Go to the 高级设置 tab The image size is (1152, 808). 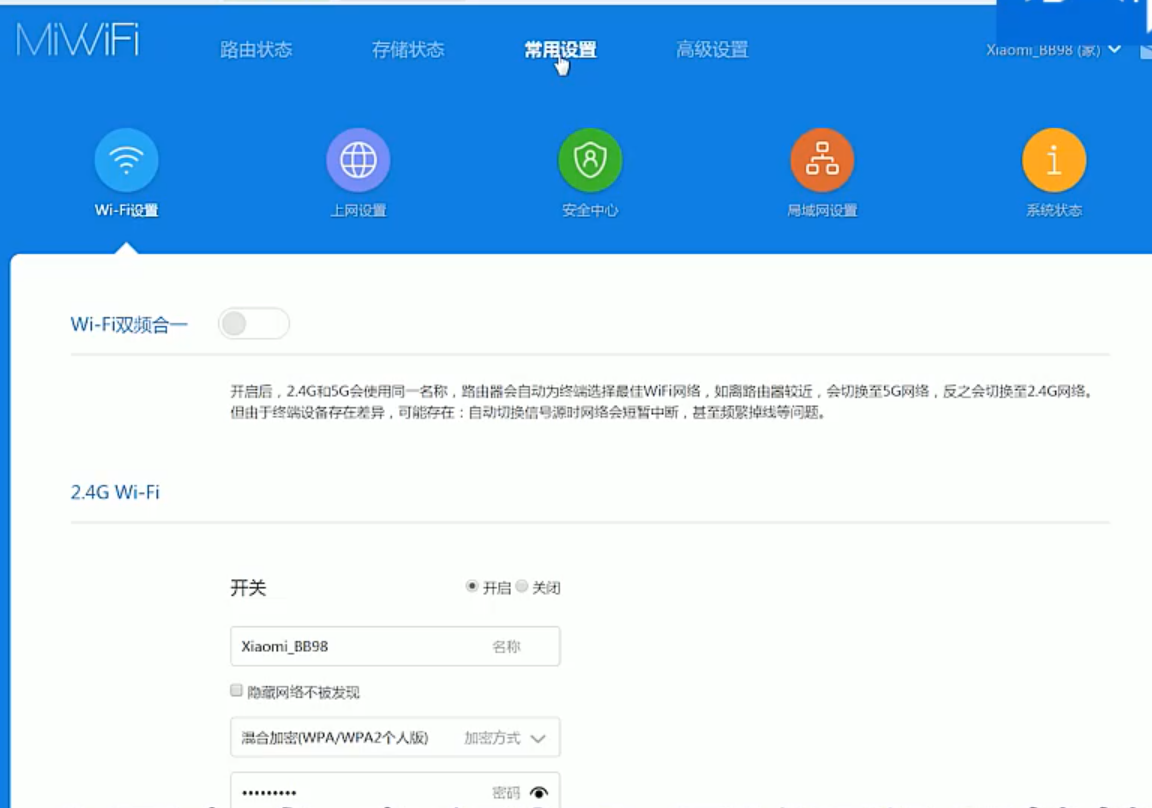[x=712, y=50]
